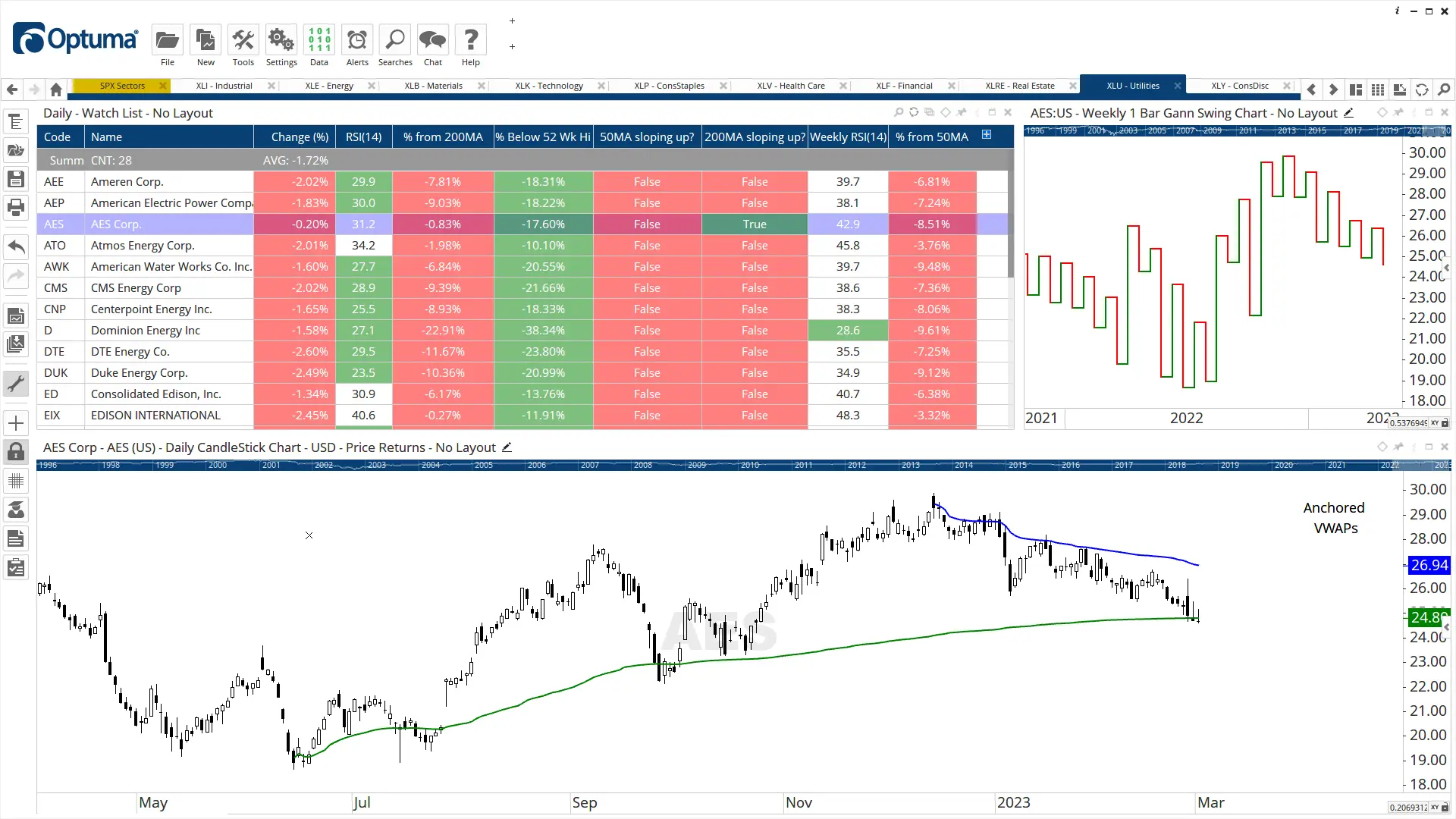Sort by the Code column header
1456x819 pixels.
[61, 136]
